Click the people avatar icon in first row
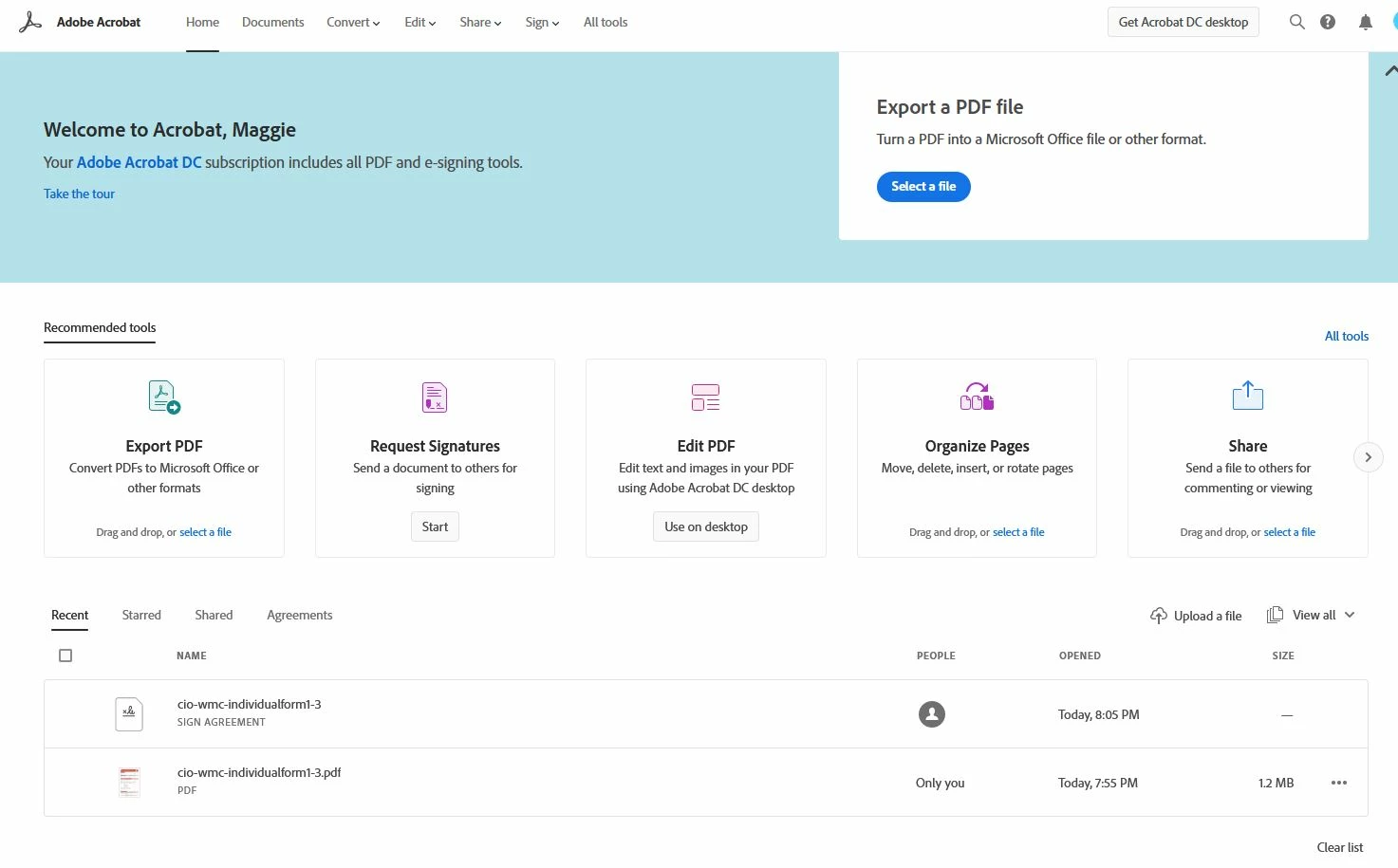The image size is (1398, 868). coord(932,714)
